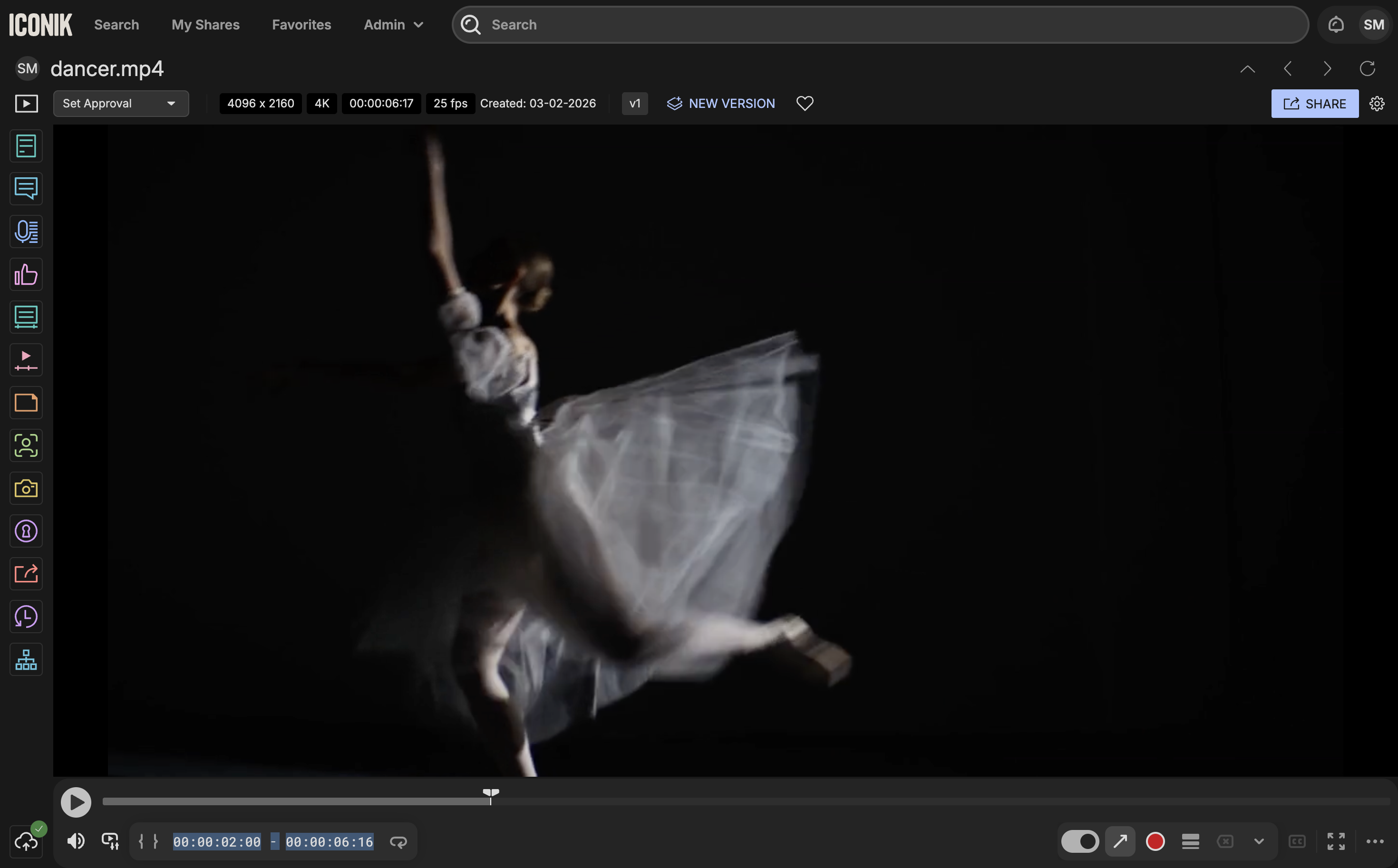Image resolution: width=1398 pixels, height=868 pixels.
Task: Expand the drawing tools chevron
Action: (1259, 841)
